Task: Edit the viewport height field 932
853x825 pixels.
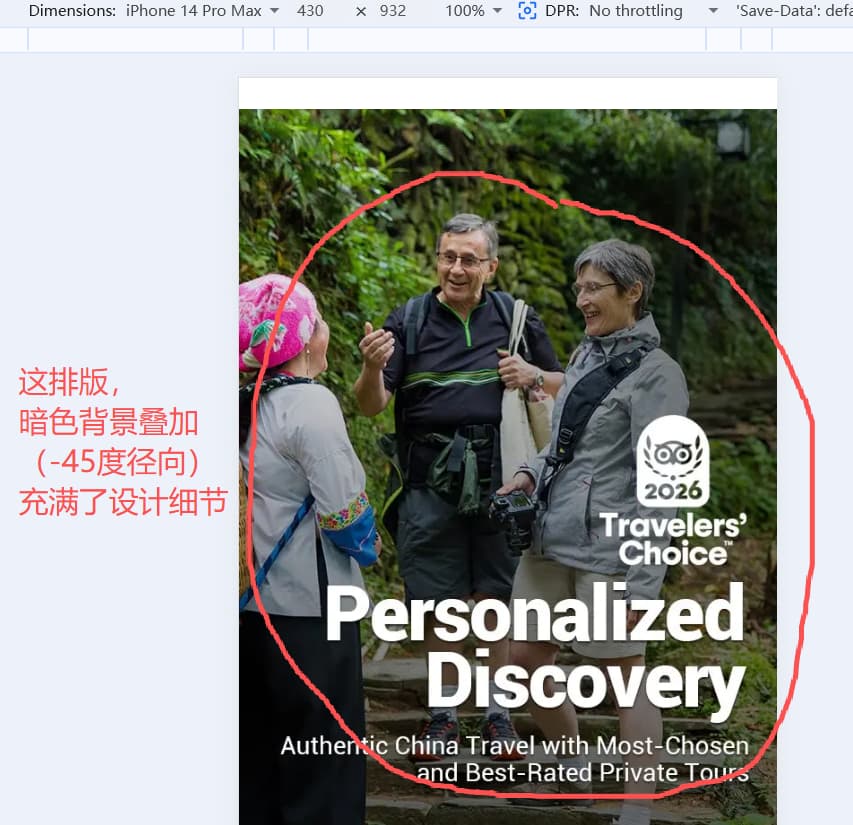Action: [393, 11]
